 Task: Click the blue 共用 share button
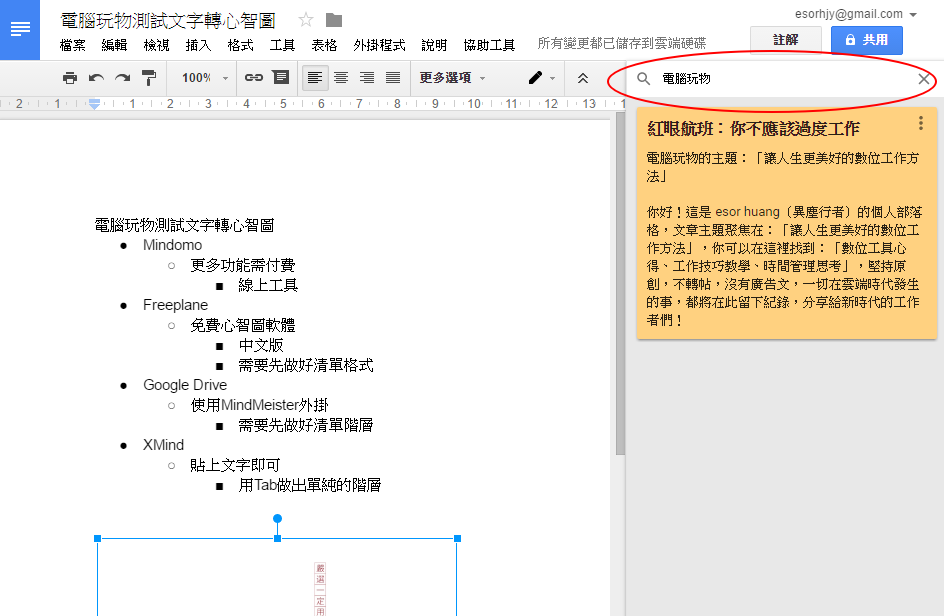pyautogui.click(x=866, y=40)
